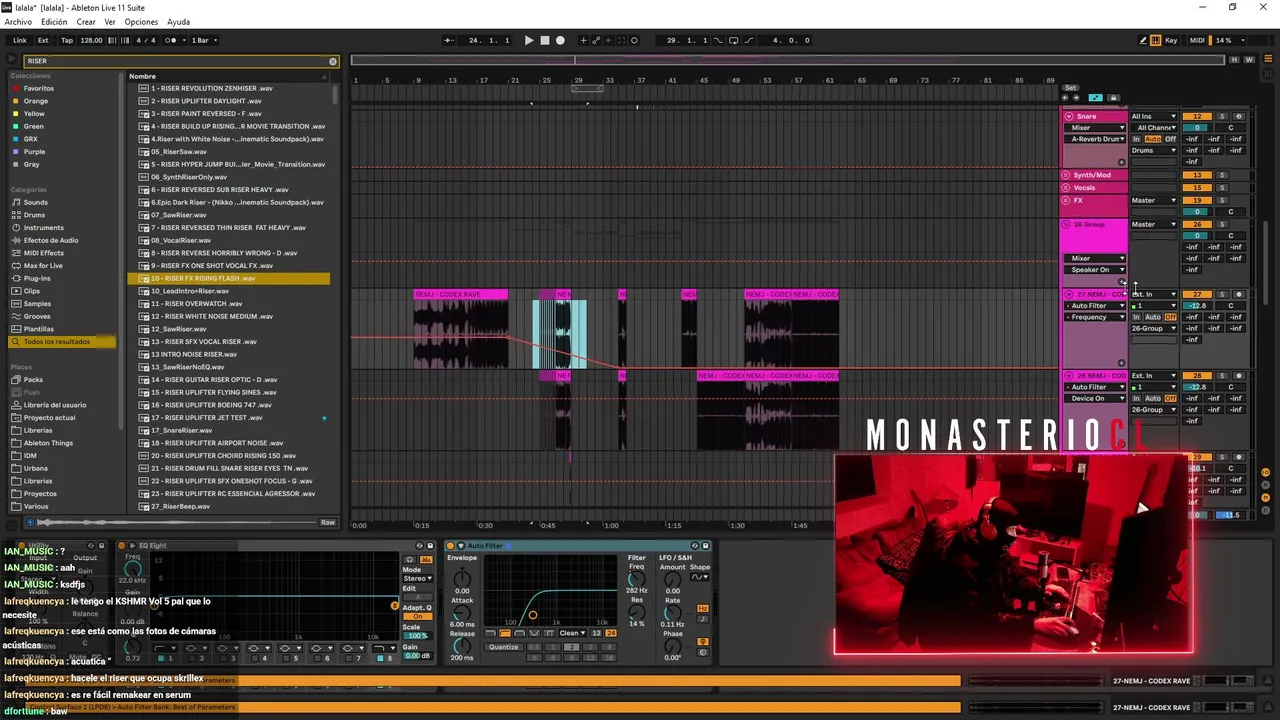Viewport: 1280px width, 720px height.
Task: Open the Crear menu
Action: coord(86,22)
